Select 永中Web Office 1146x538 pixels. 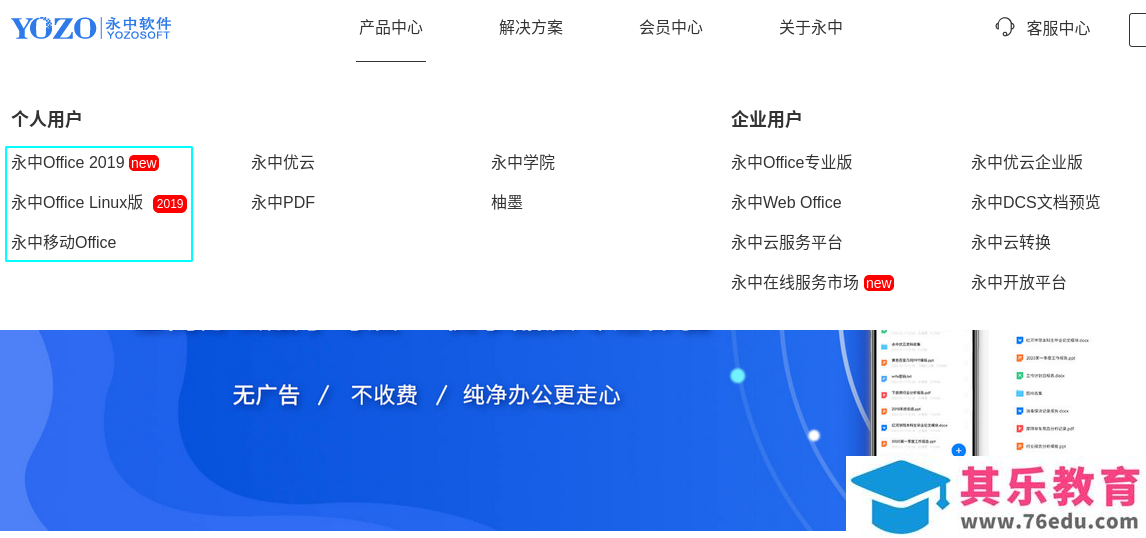(786, 202)
